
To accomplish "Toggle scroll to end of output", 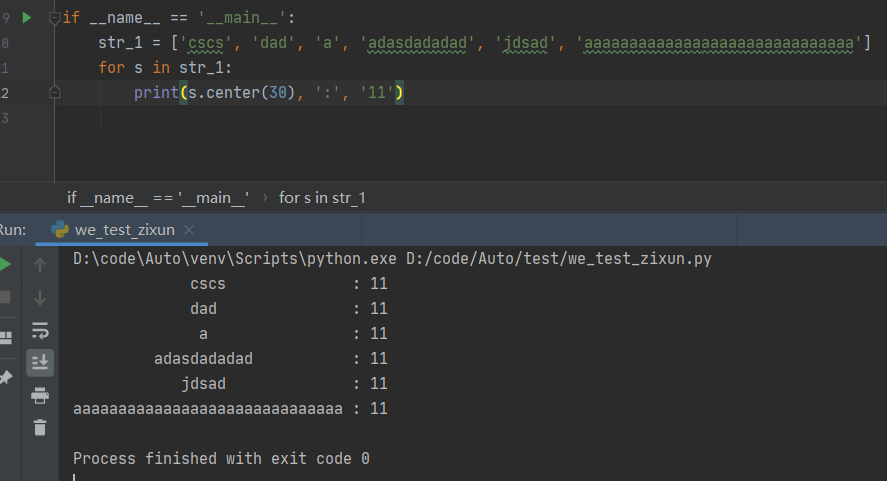I will tap(40, 362).
